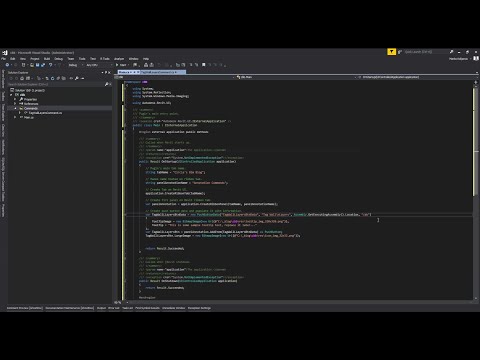Open the Analyze menu
This screenshot has height=360, width=480.
click(119, 59)
